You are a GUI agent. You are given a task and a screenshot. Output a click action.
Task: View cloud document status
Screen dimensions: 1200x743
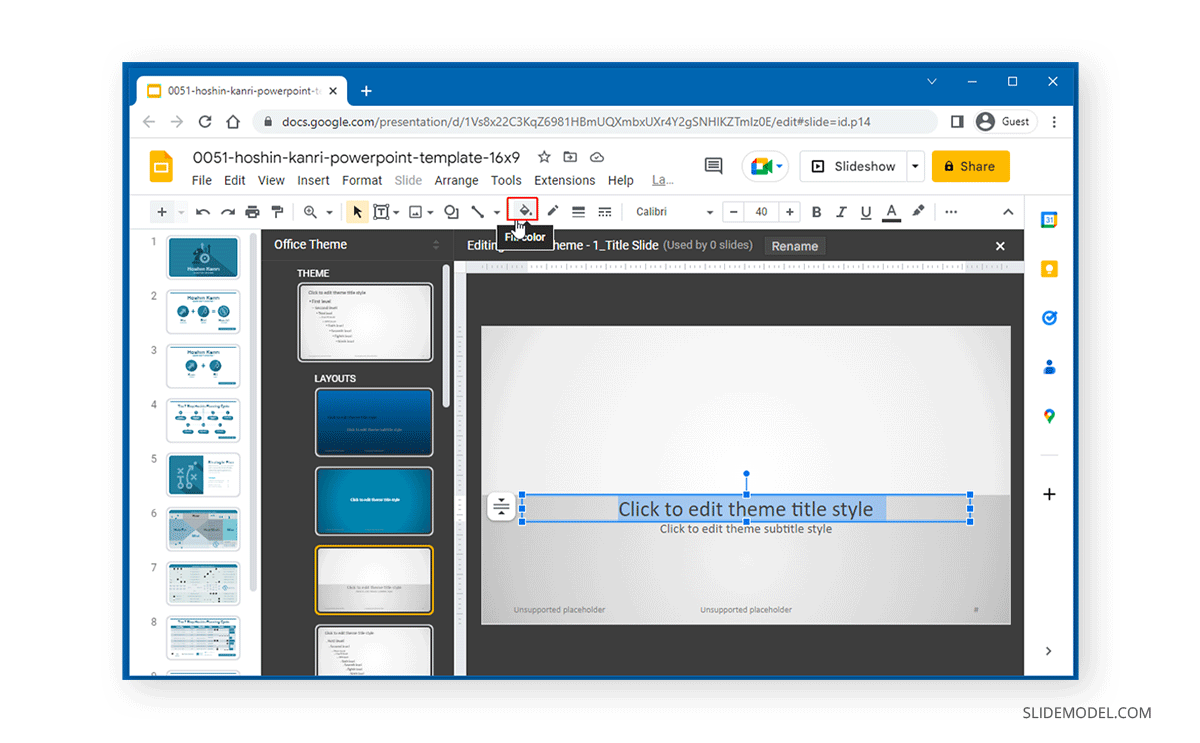tap(597, 157)
